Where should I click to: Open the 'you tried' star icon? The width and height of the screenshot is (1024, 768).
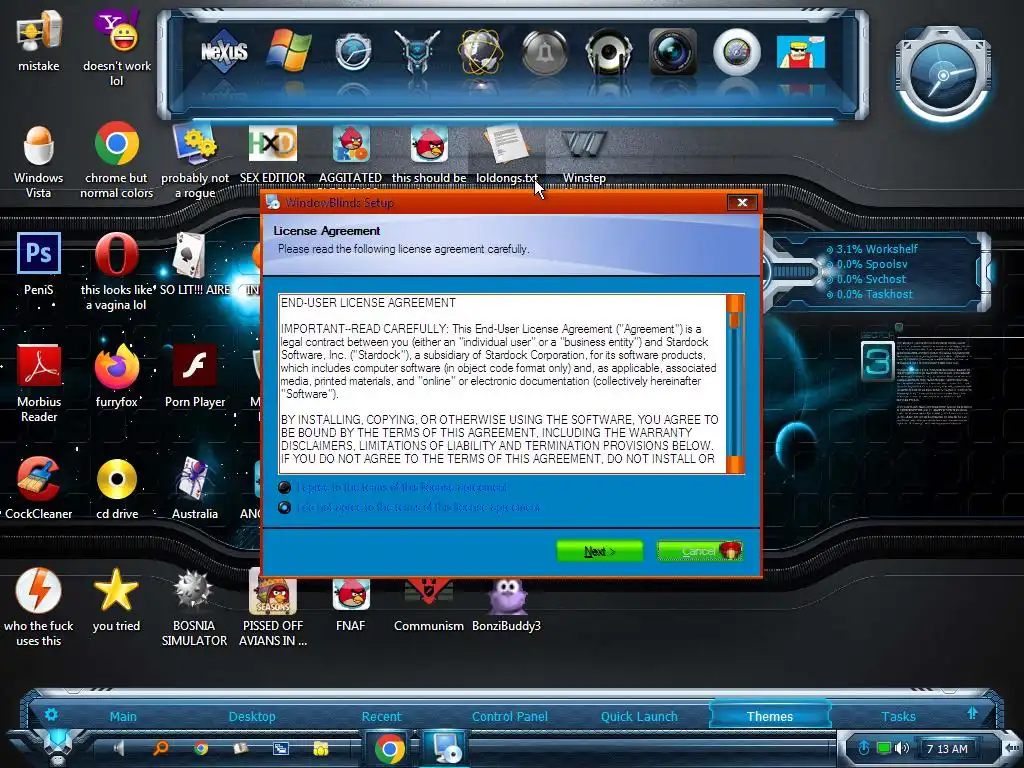click(116, 600)
